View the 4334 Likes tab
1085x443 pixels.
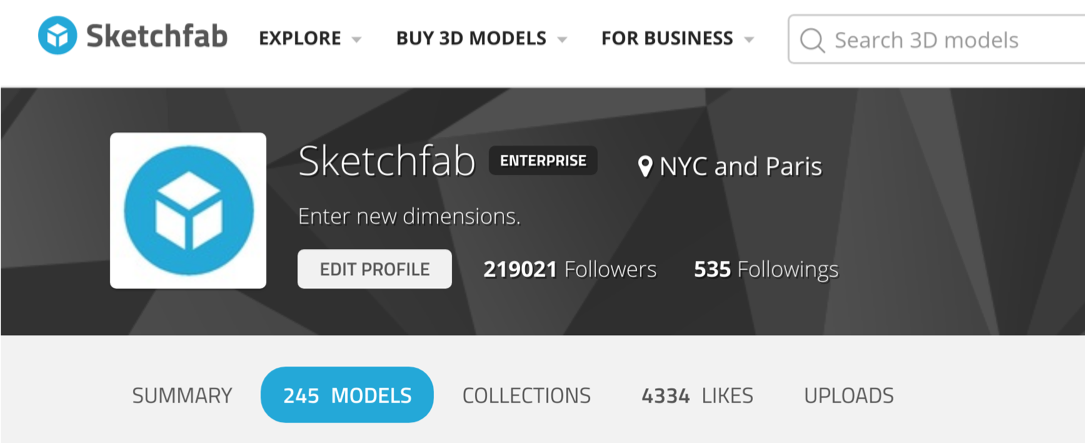[x=697, y=395]
